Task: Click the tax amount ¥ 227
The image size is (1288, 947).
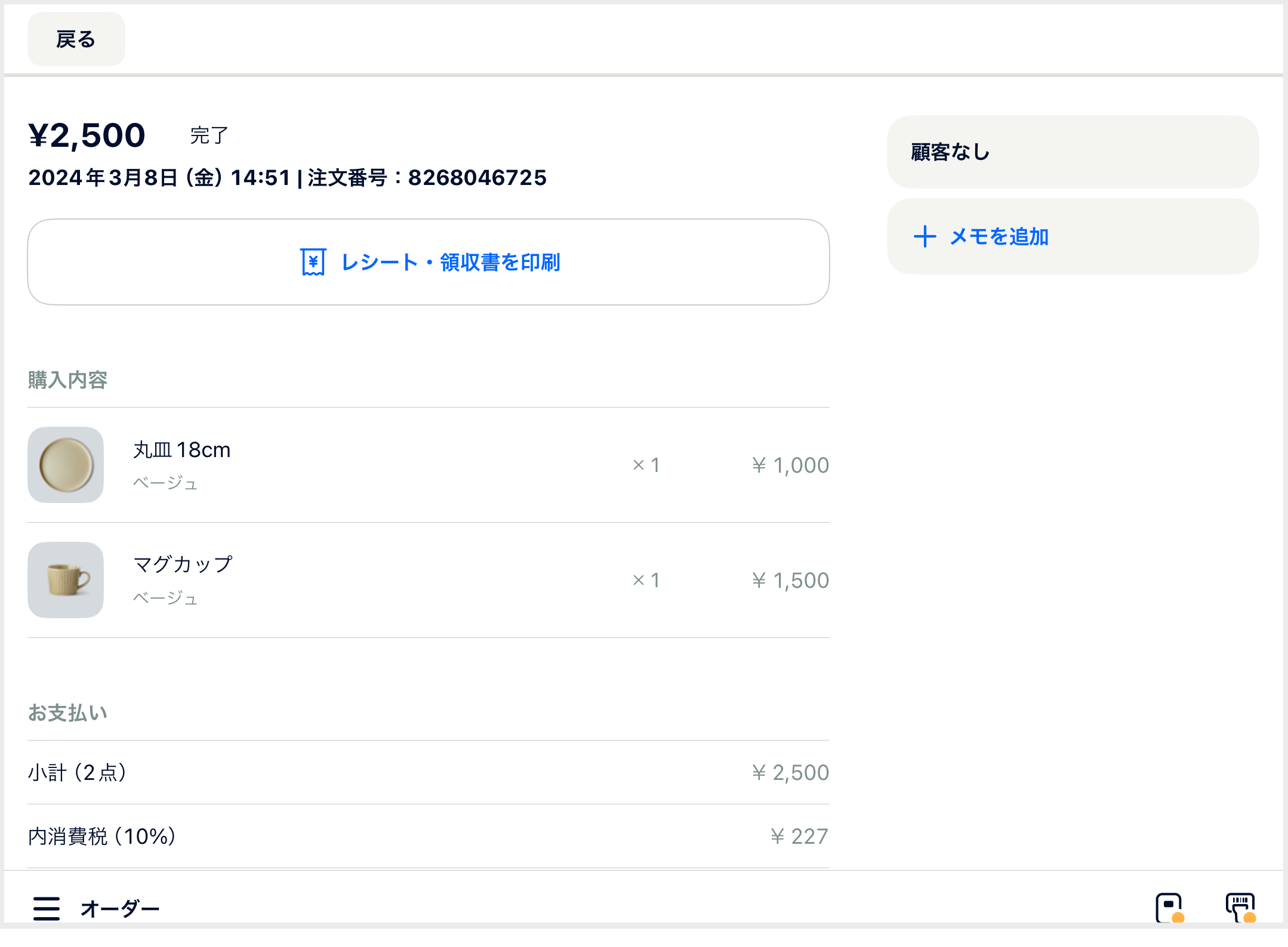Action: tap(799, 837)
